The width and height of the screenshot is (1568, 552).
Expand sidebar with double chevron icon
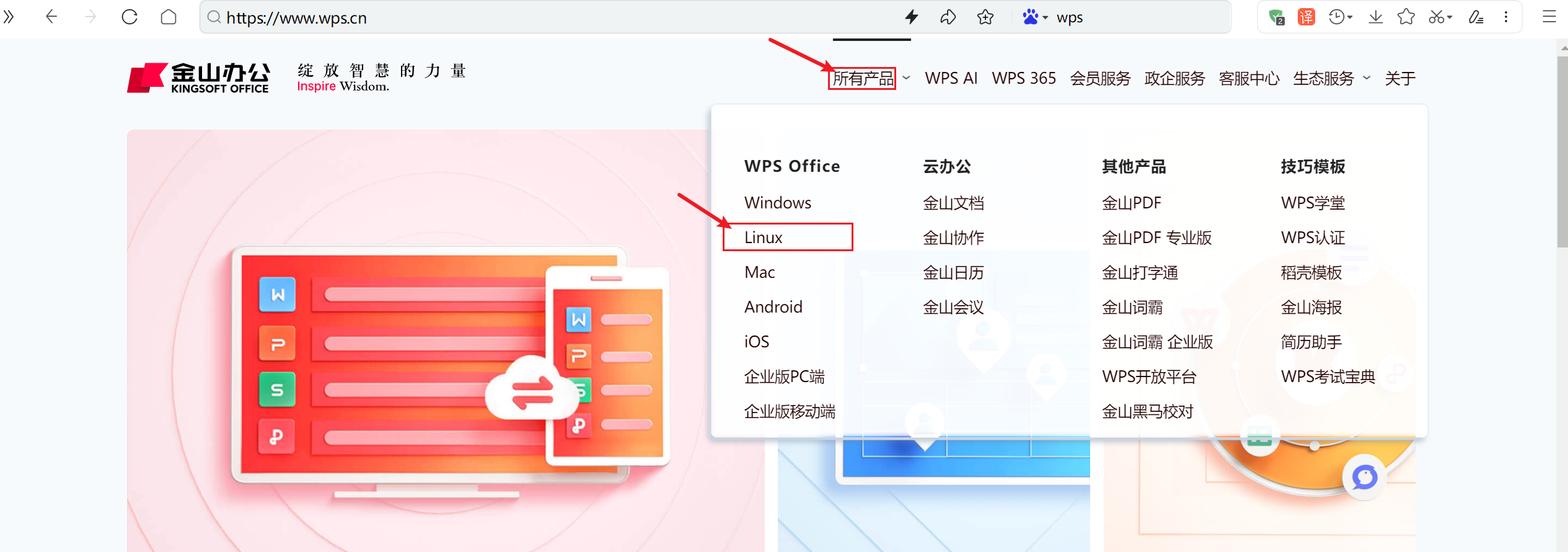[9, 17]
